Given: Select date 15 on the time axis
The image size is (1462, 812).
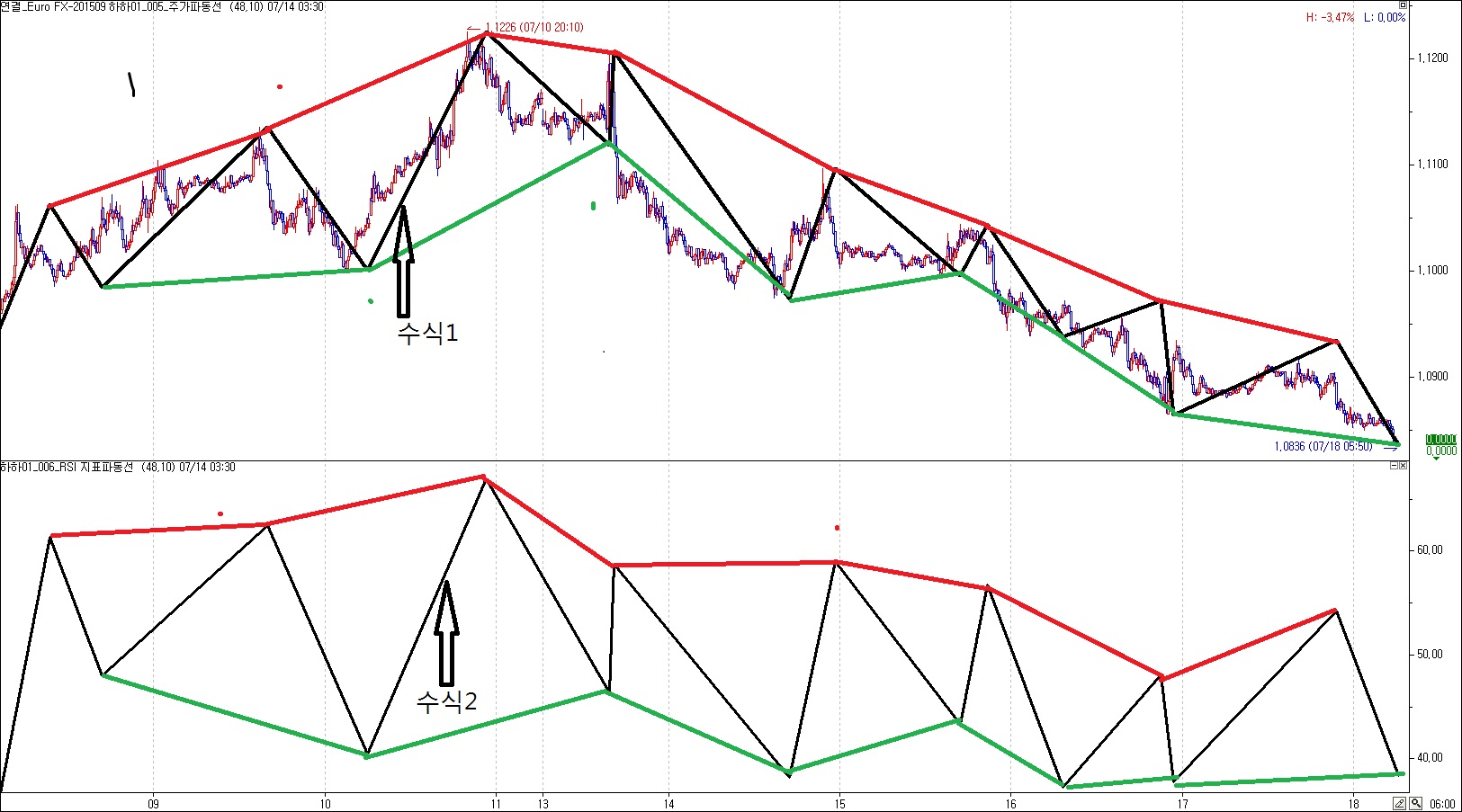Looking at the screenshot, I should point(839,804).
